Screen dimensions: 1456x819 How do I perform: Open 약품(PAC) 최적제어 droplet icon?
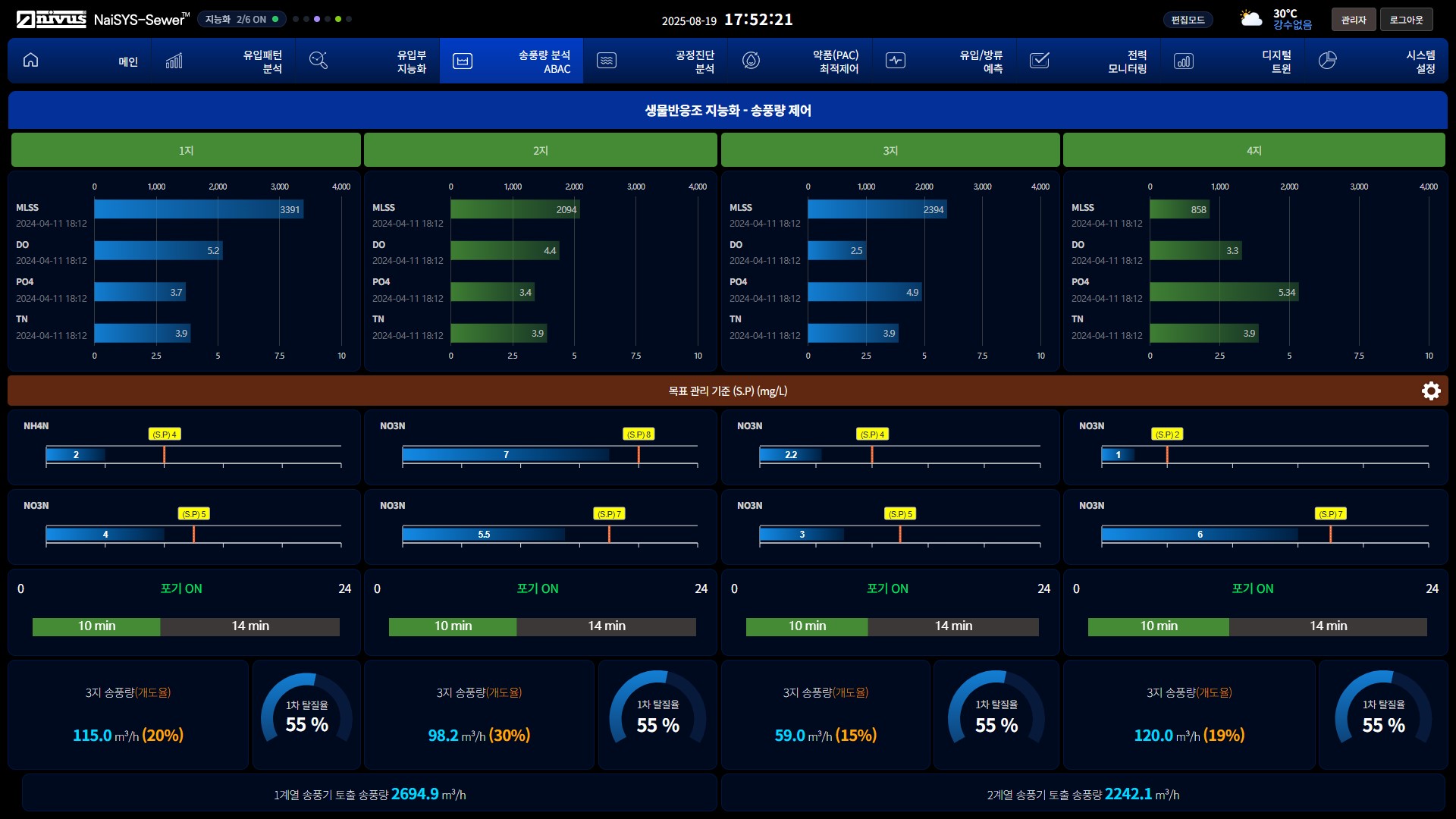tap(751, 61)
